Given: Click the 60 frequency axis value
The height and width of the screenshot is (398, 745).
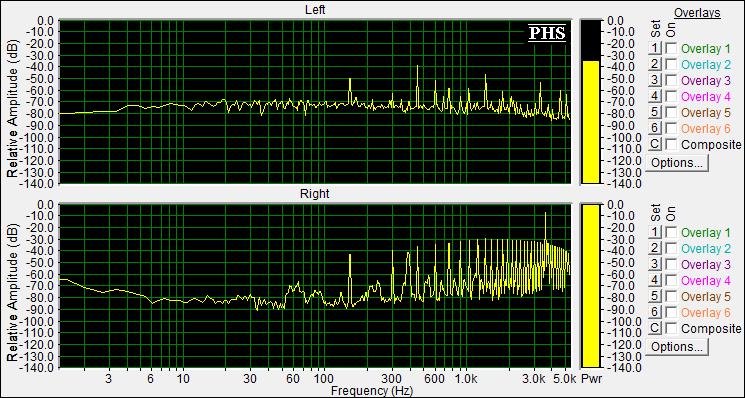Looking at the screenshot, I should (x=293, y=379).
